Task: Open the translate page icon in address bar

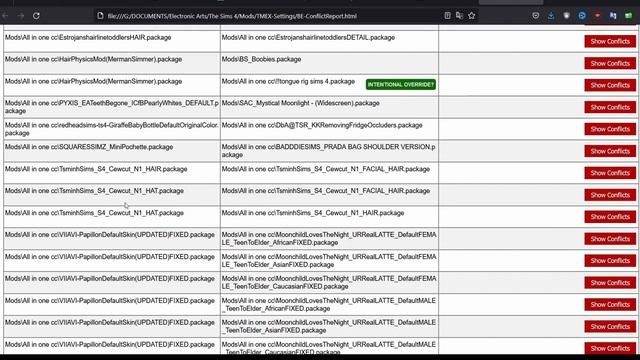Action: click(459, 16)
